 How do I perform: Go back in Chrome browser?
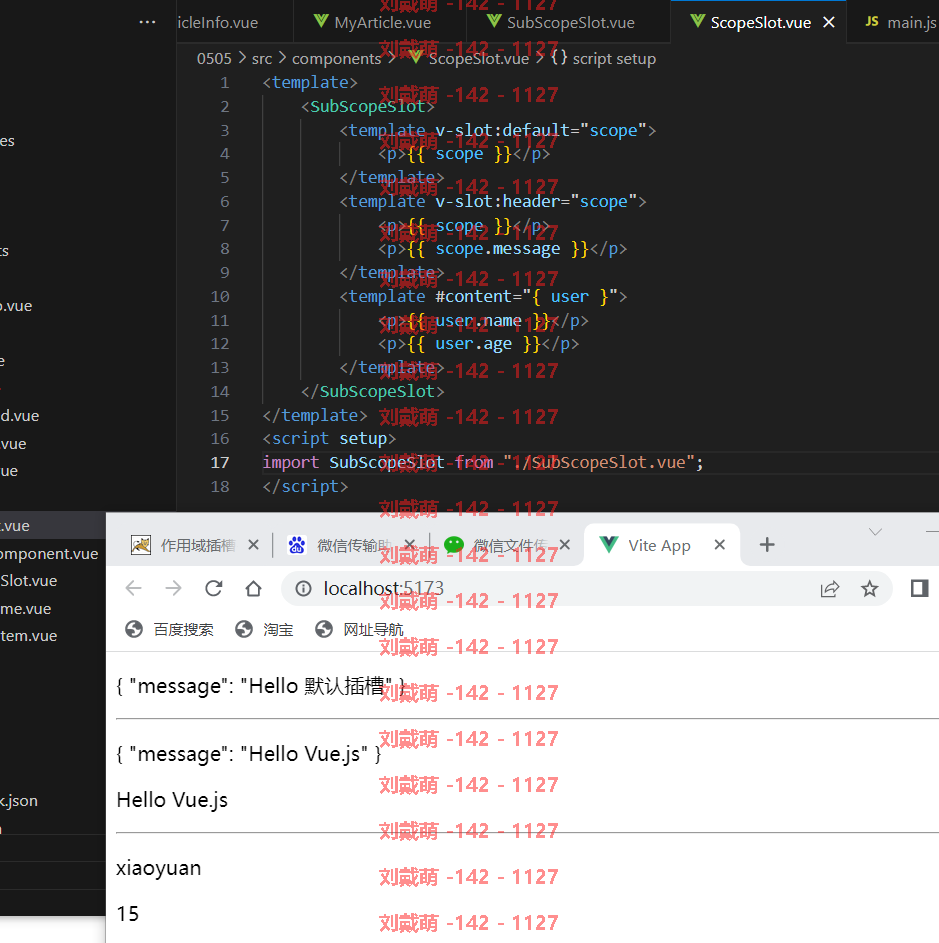click(134, 588)
